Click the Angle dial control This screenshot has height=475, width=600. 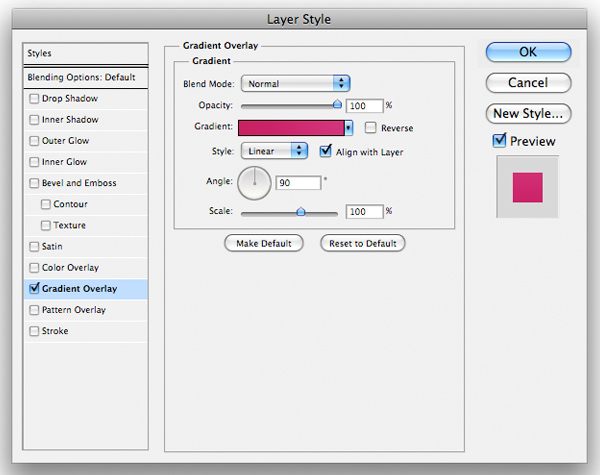pyautogui.click(x=254, y=183)
